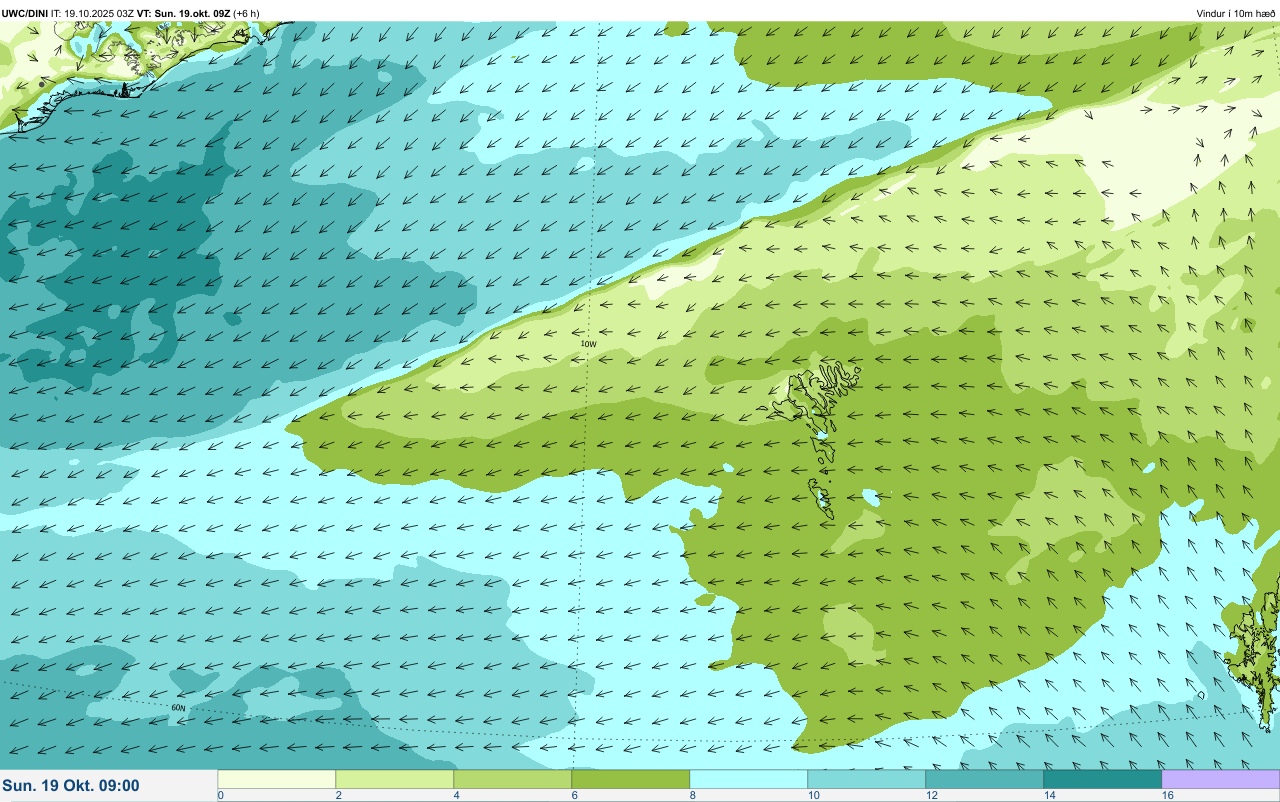This screenshot has width=1280, height=802.
Task: Click the '(+6 h)' forecast offset text
Action: 246,13
